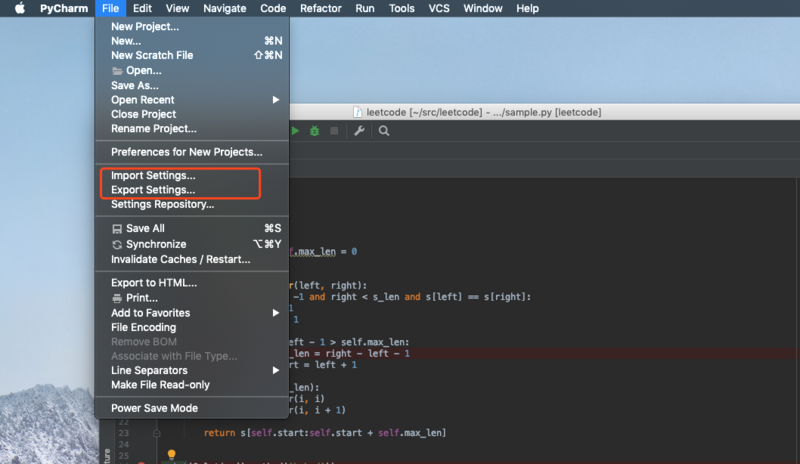Close the open File menu
This screenshot has width=800, height=464.
[110, 8]
